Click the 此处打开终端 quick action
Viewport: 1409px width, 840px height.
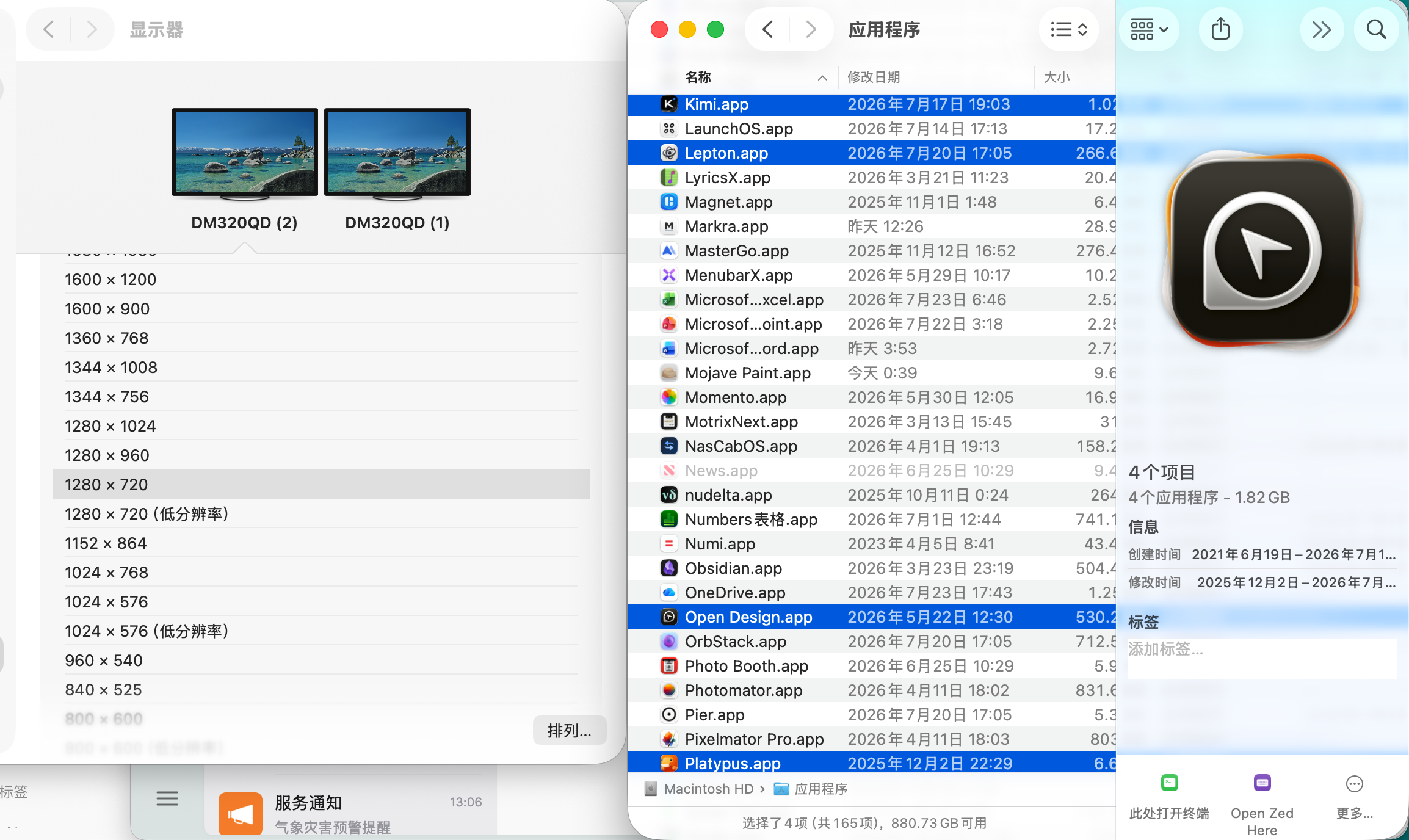[x=1169, y=797]
